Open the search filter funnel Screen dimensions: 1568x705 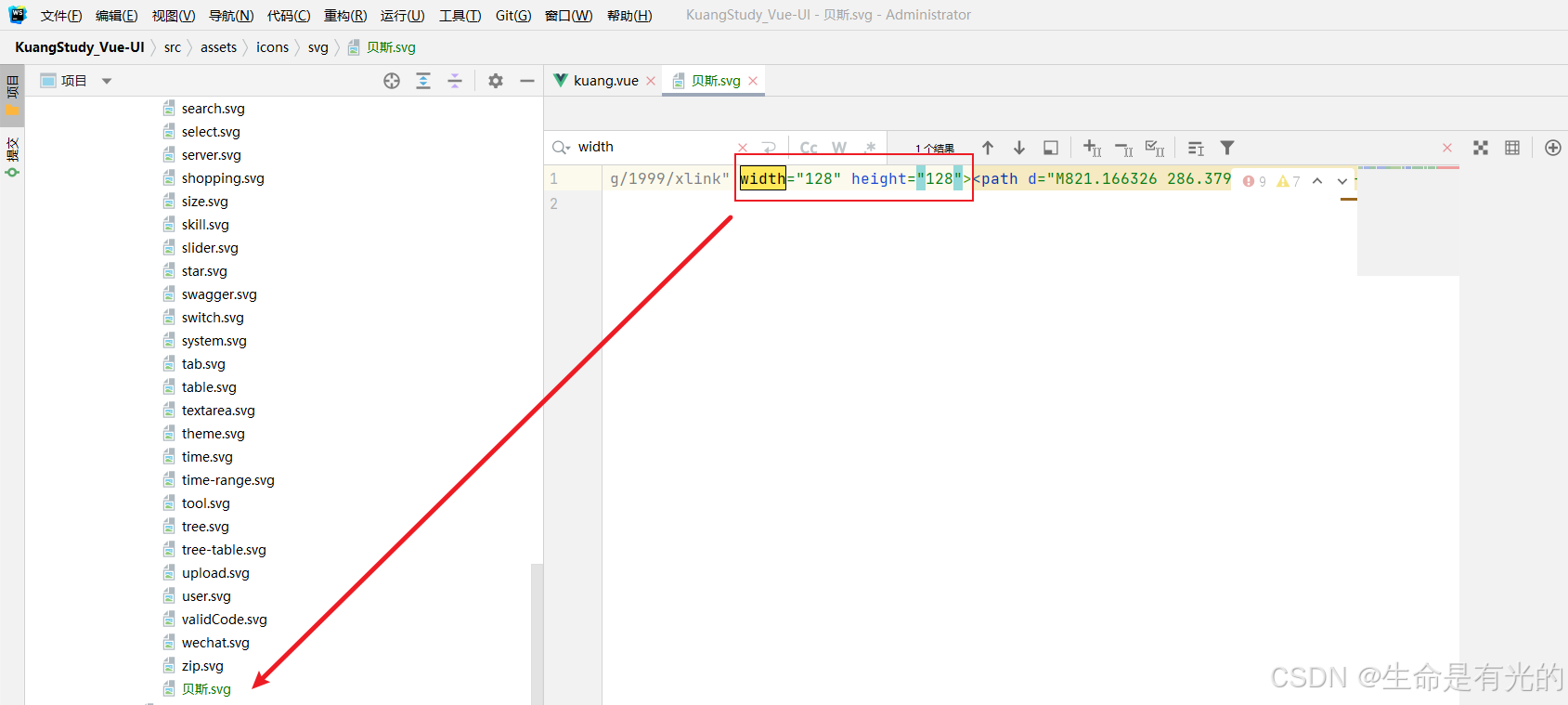[1227, 148]
